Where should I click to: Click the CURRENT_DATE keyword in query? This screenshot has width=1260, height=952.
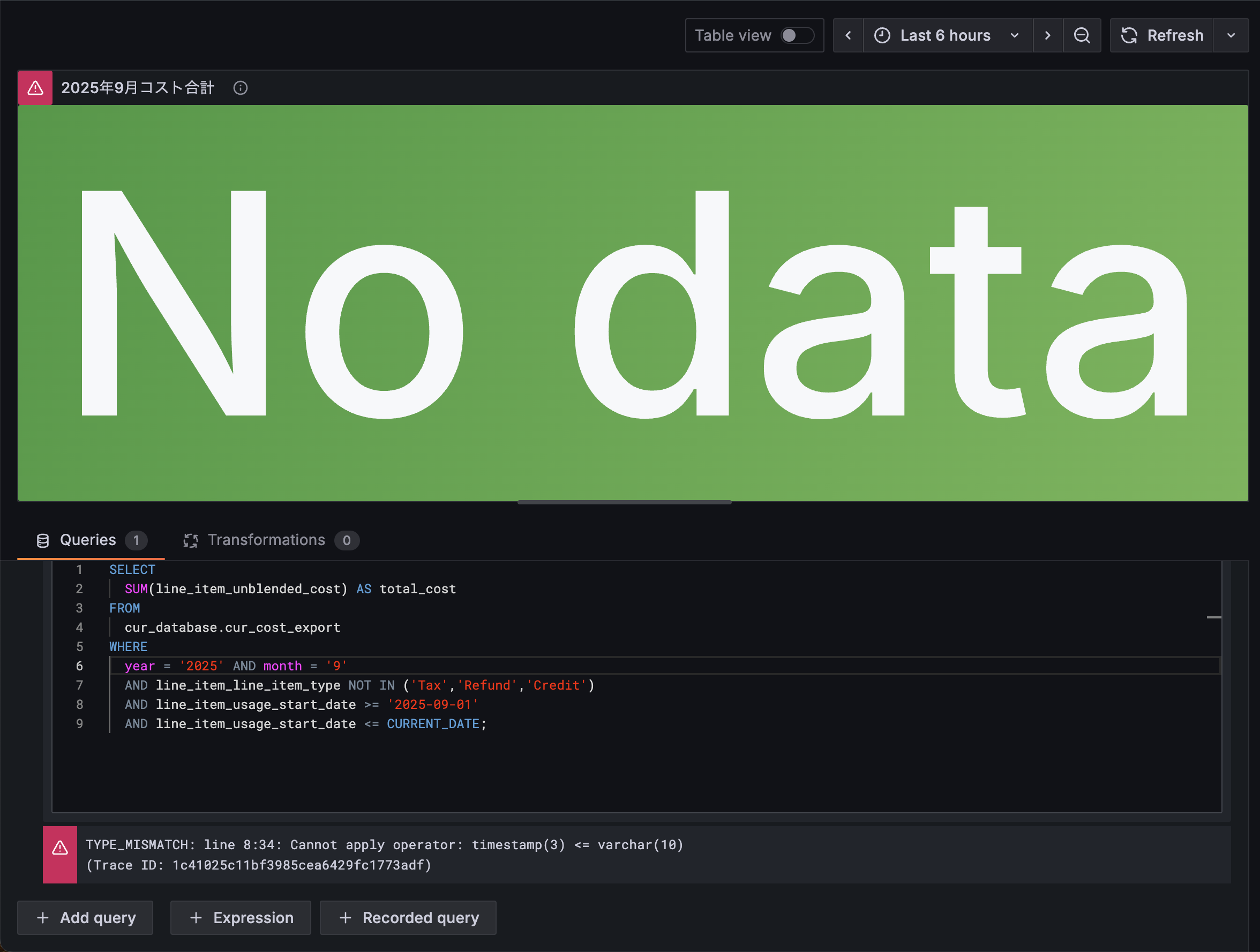pos(433,724)
